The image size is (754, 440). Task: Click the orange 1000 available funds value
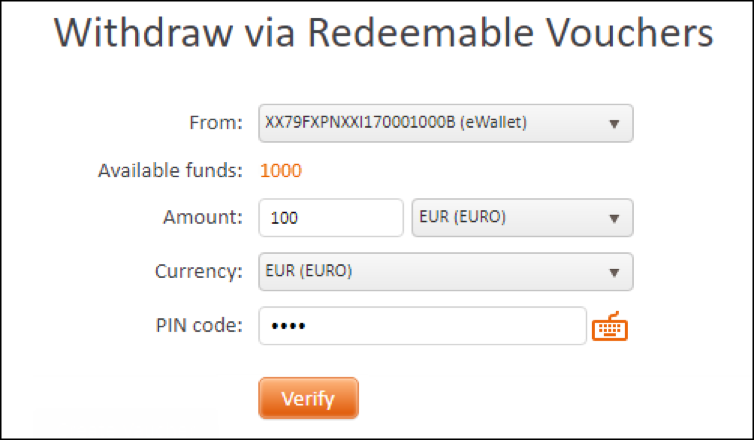coord(281,171)
